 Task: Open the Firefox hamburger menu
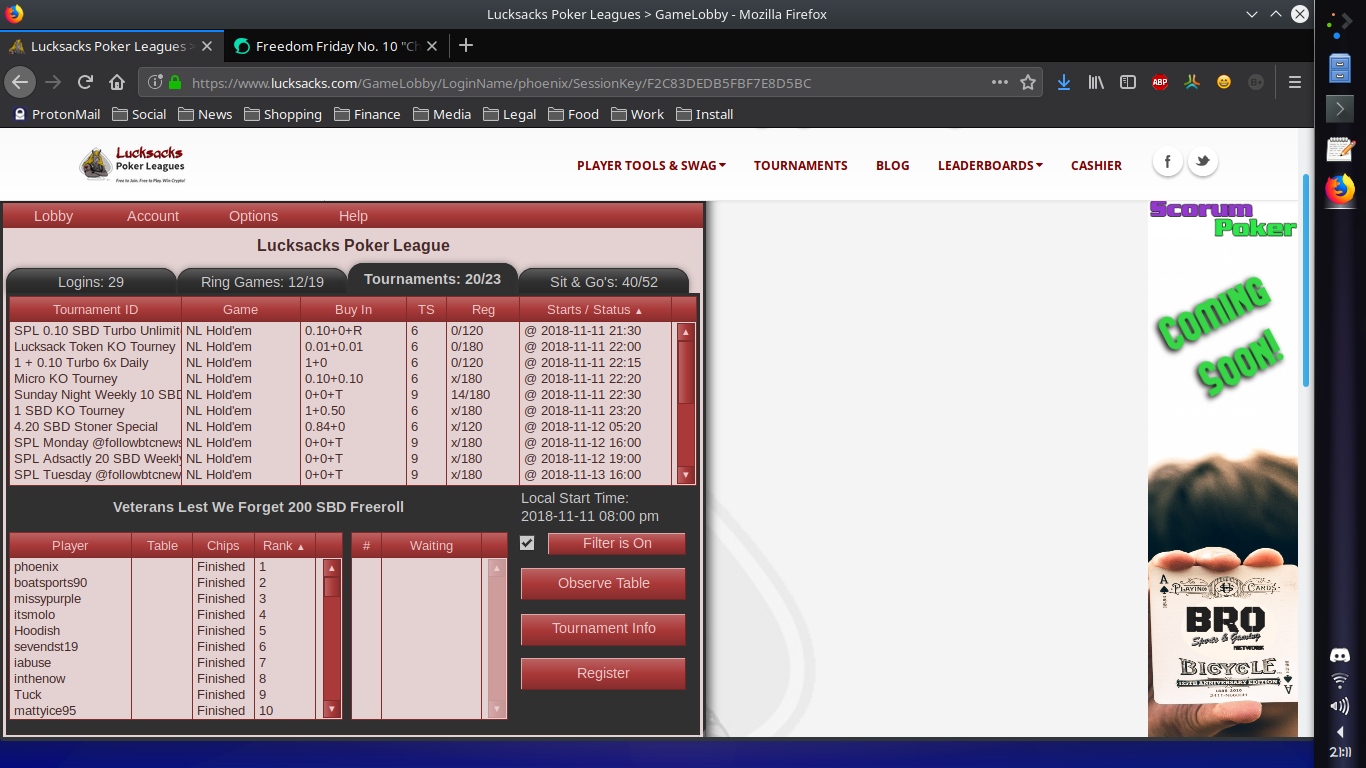click(x=1295, y=82)
